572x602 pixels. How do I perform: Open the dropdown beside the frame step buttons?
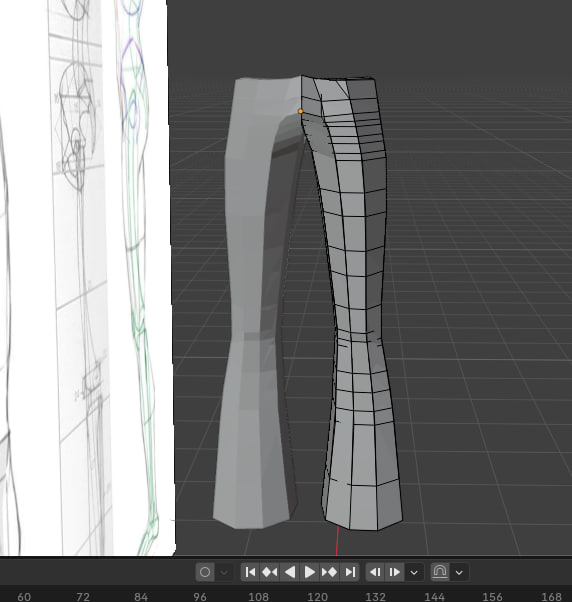(x=414, y=572)
